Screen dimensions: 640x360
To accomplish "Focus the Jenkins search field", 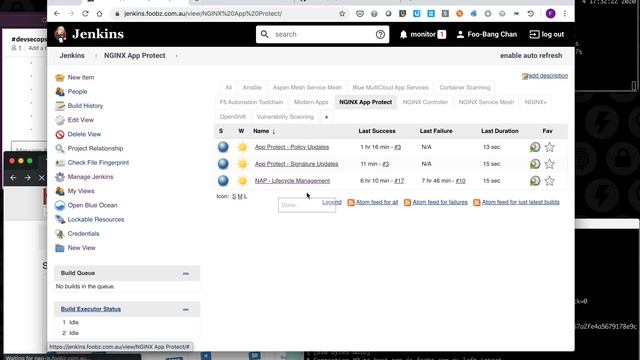I will 322,34.
